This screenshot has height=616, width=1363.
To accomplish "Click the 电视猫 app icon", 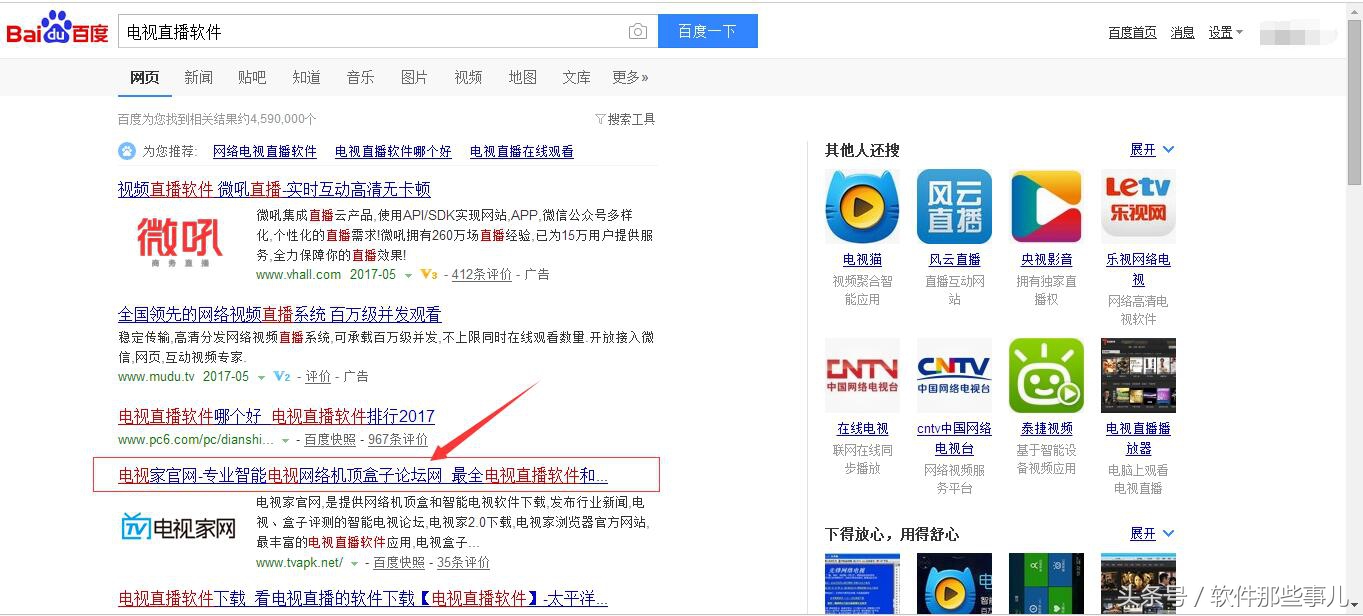I will point(862,207).
